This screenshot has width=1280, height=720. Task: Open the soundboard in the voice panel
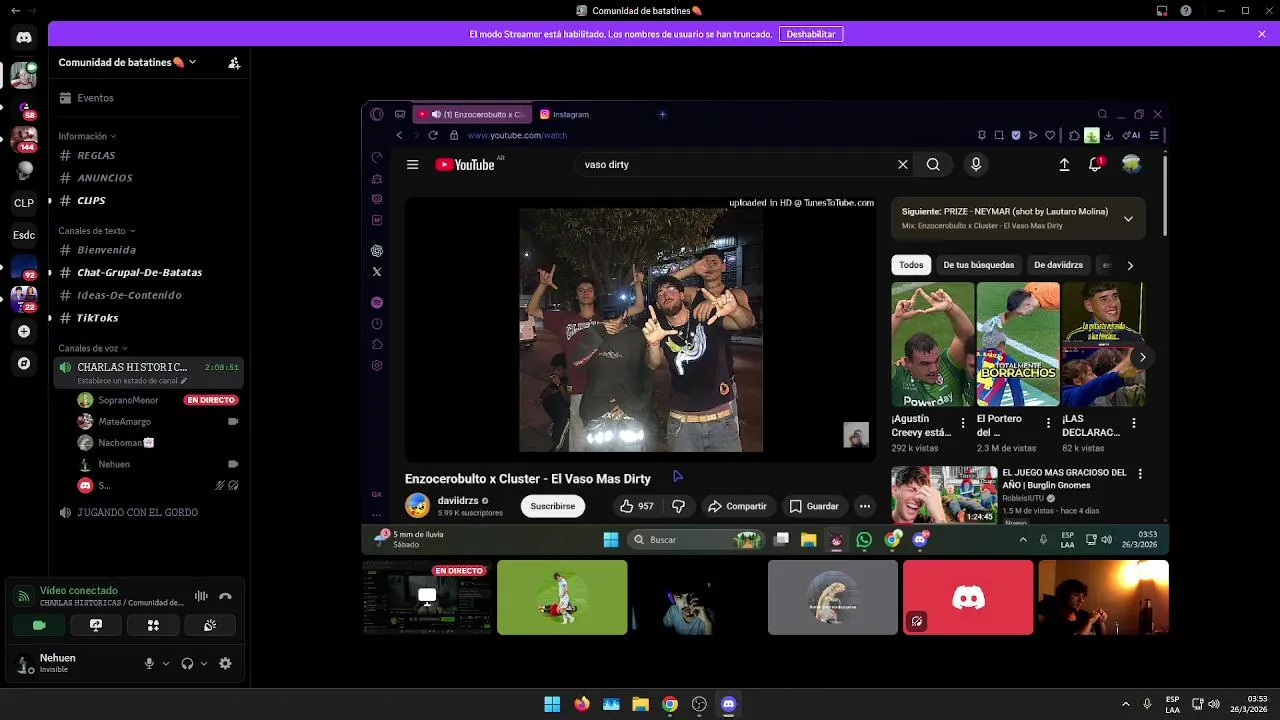pyautogui.click(x=210, y=625)
